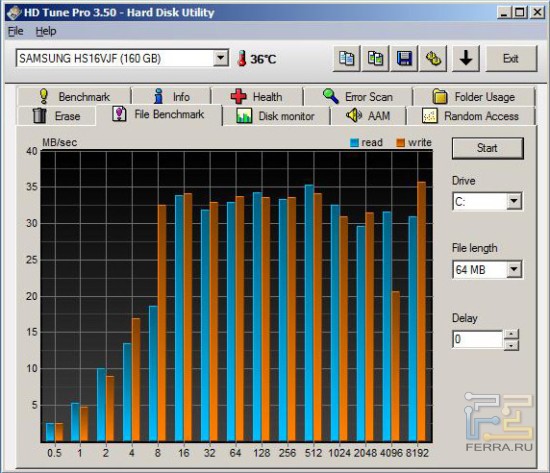The width and height of the screenshot is (550, 473).
Task: Click the floppy disk save icon
Action: (404, 58)
